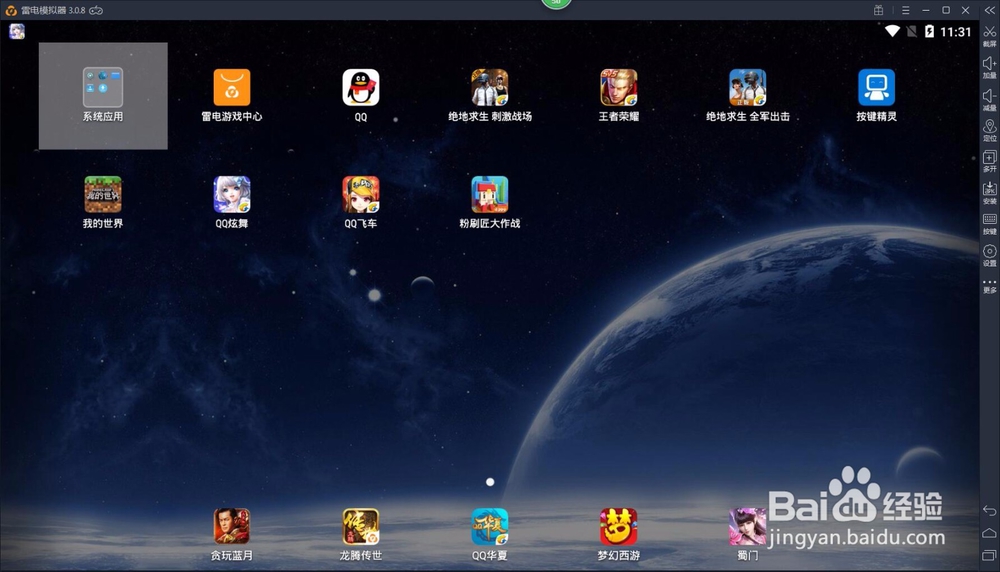Click the green tab at top center
The image size is (1000, 572).
pos(556,3)
